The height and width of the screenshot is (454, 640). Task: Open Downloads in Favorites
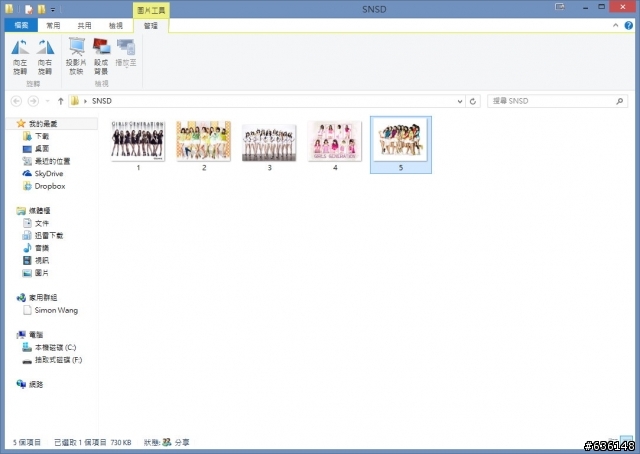click(x=42, y=136)
